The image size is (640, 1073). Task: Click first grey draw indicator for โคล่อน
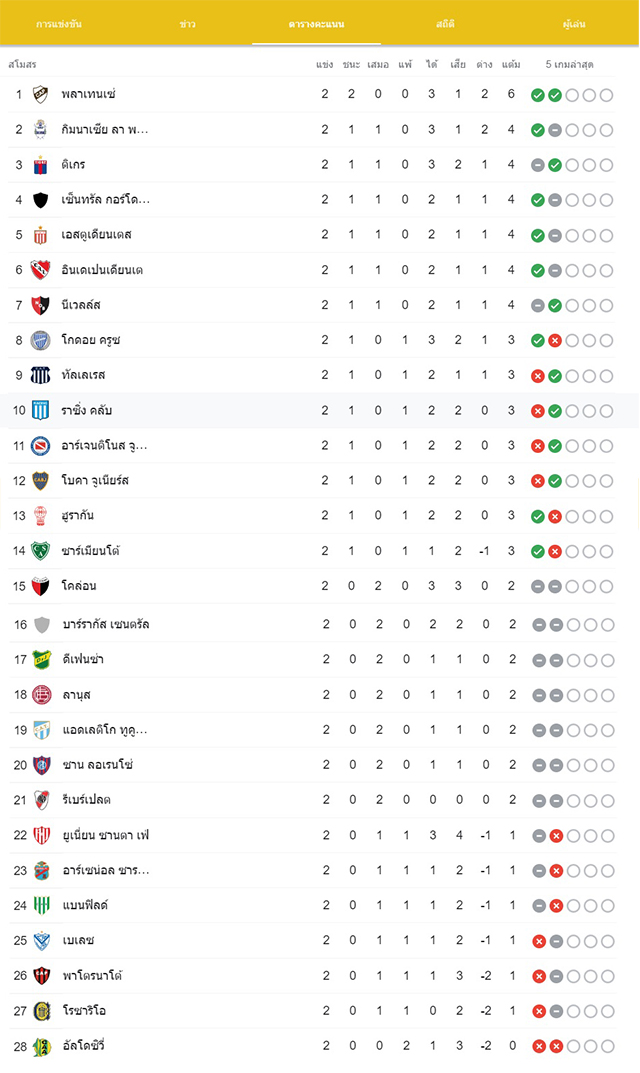(x=538, y=586)
